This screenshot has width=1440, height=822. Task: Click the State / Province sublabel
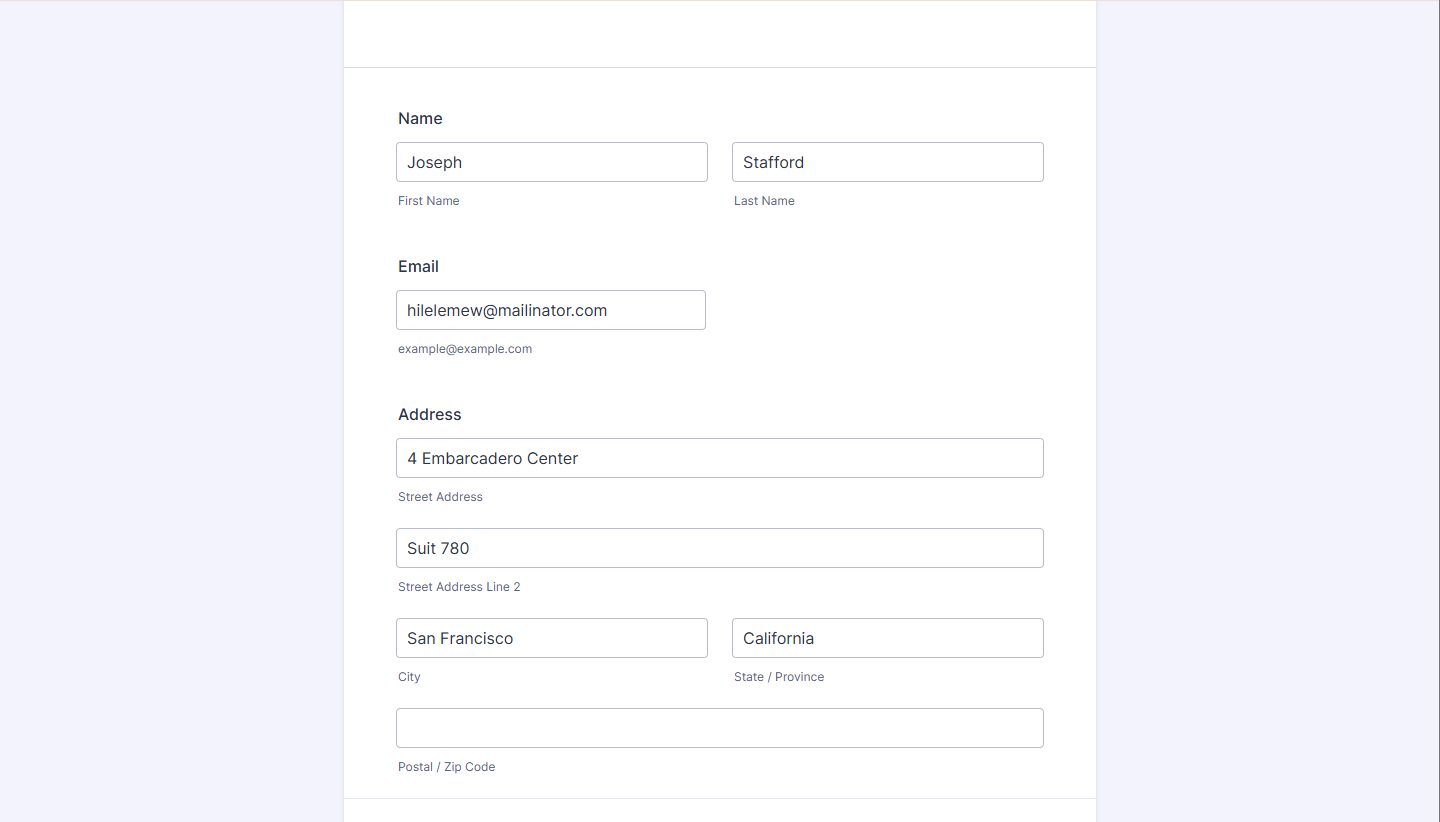point(779,677)
